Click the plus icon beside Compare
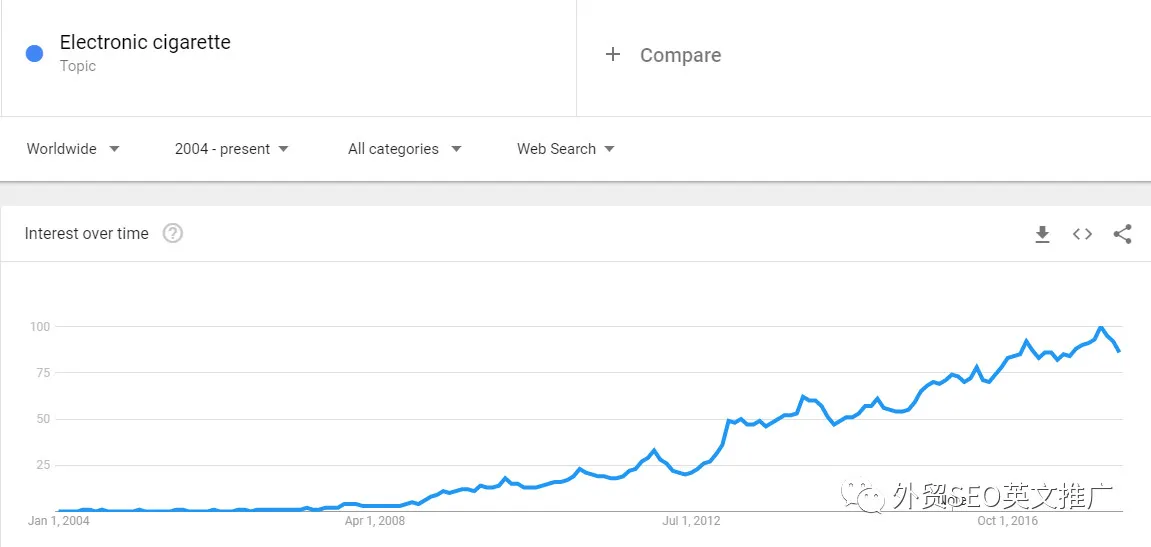 point(613,55)
